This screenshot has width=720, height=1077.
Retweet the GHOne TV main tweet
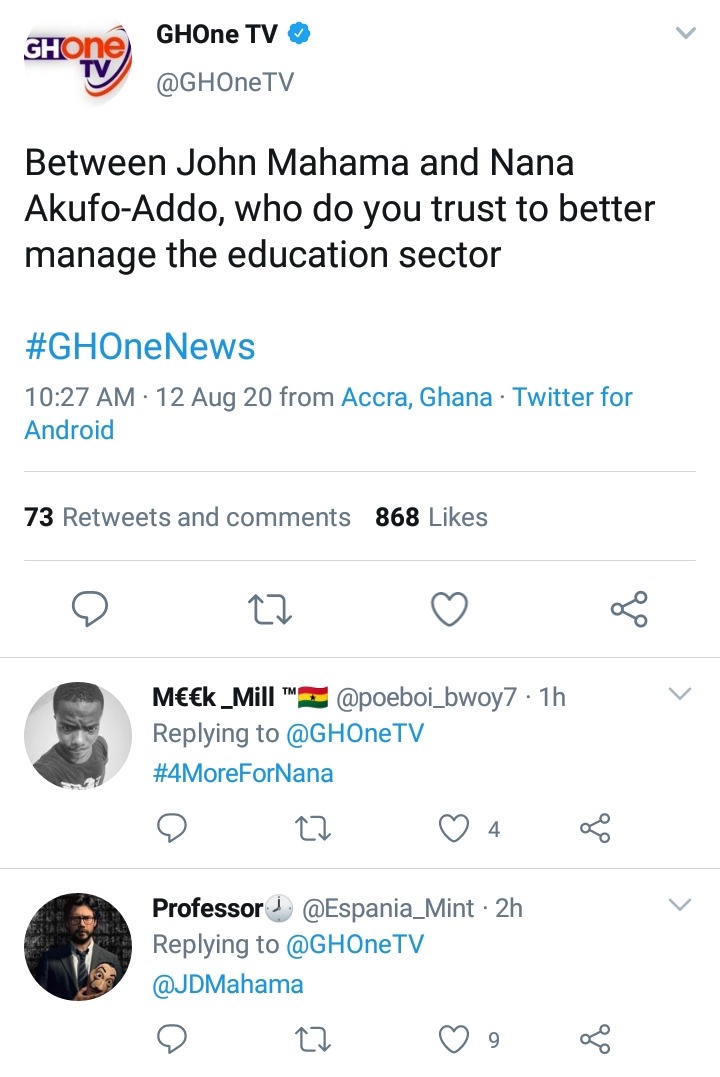pyautogui.click(x=270, y=608)
